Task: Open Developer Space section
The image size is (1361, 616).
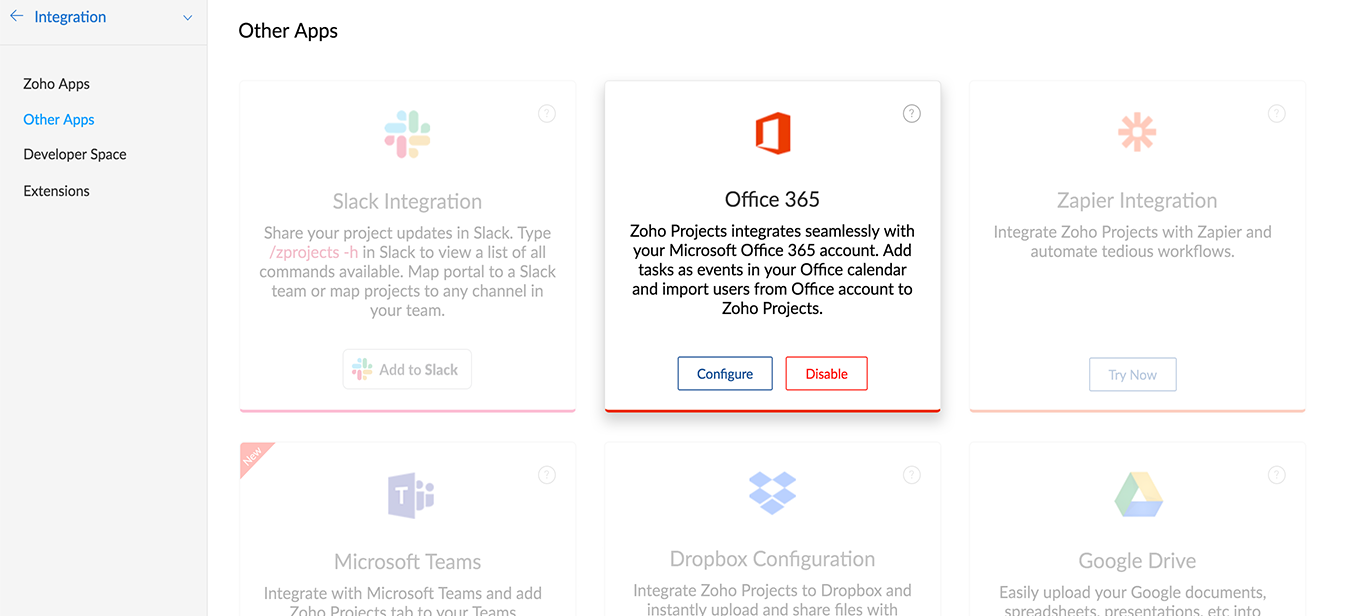Action: [75, 154]
